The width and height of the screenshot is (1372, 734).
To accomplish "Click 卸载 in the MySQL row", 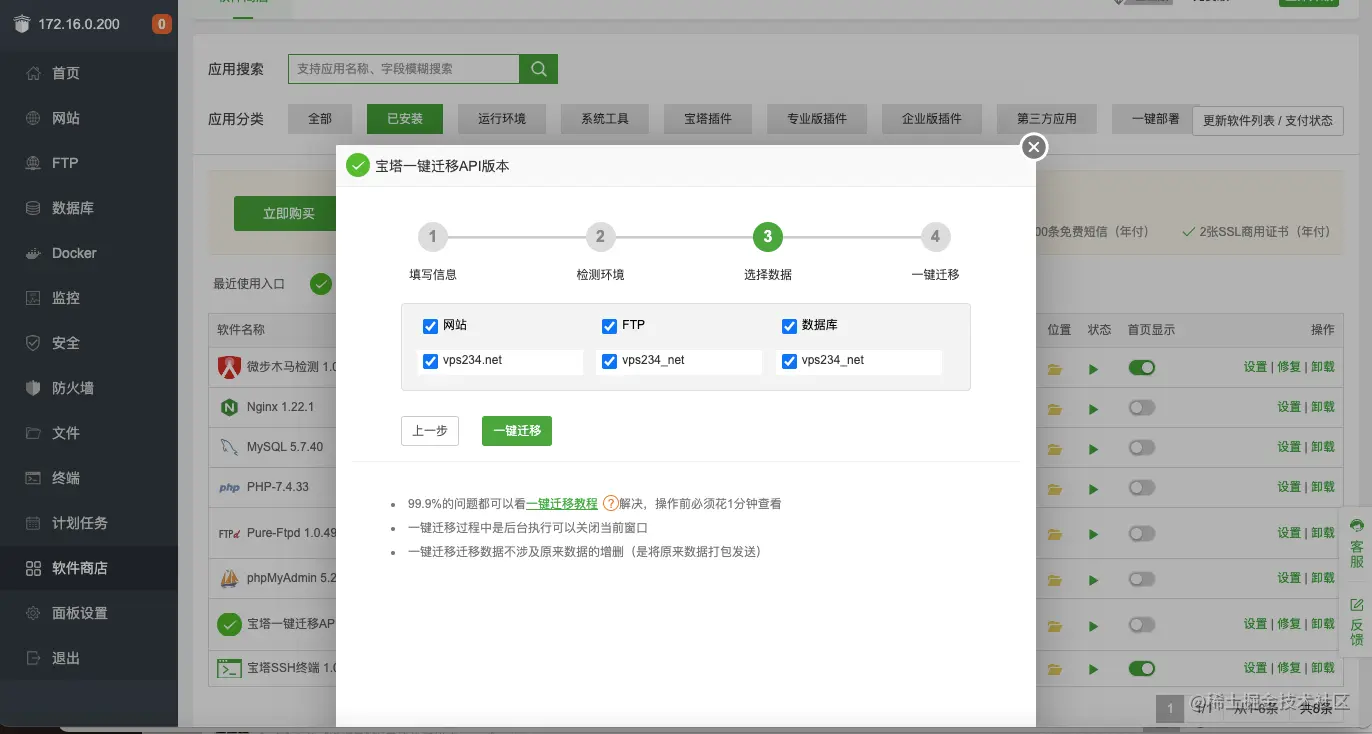I will click(x=1323, y=447).
